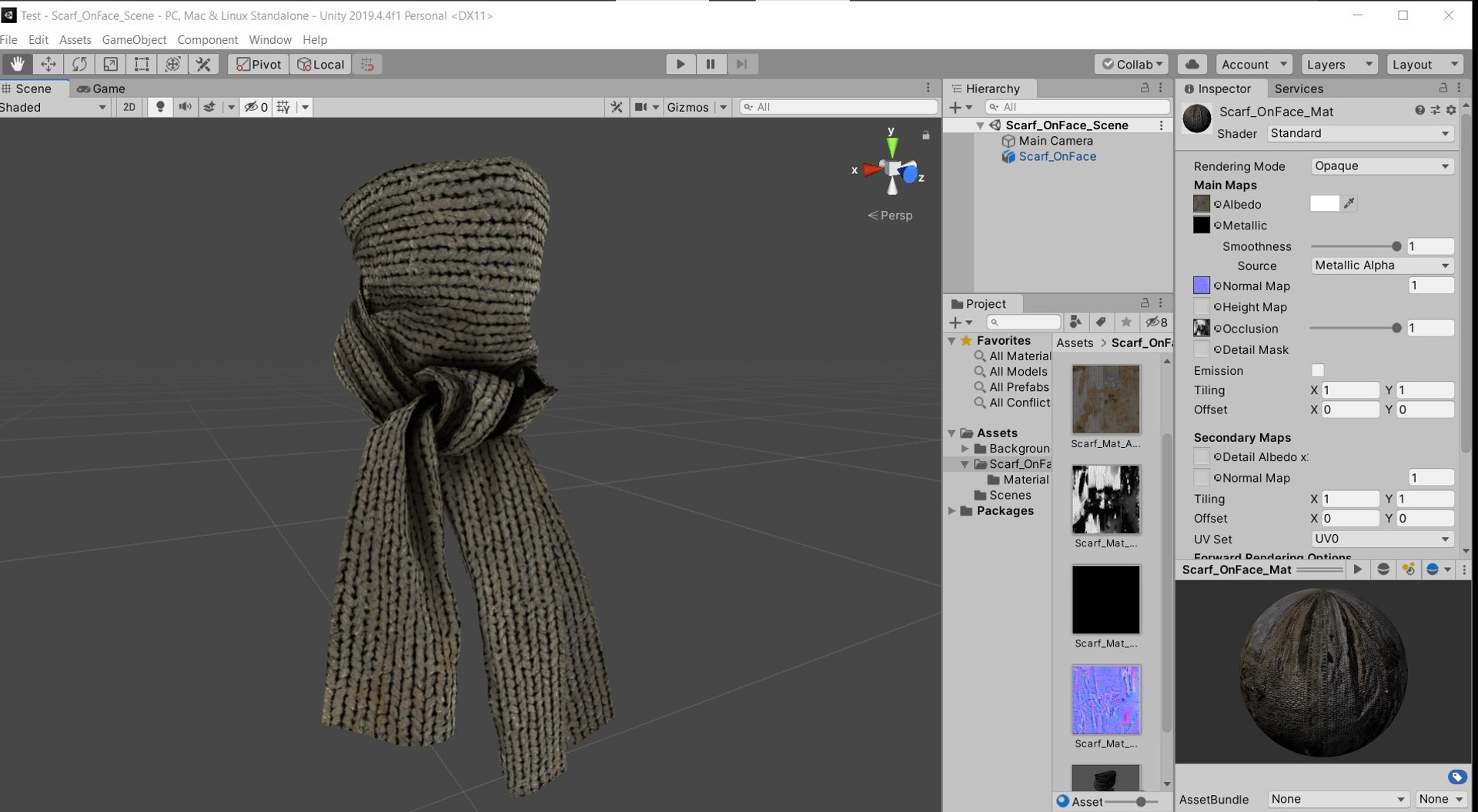
Task: Select the Scale tool
Action: coord(110,64)
